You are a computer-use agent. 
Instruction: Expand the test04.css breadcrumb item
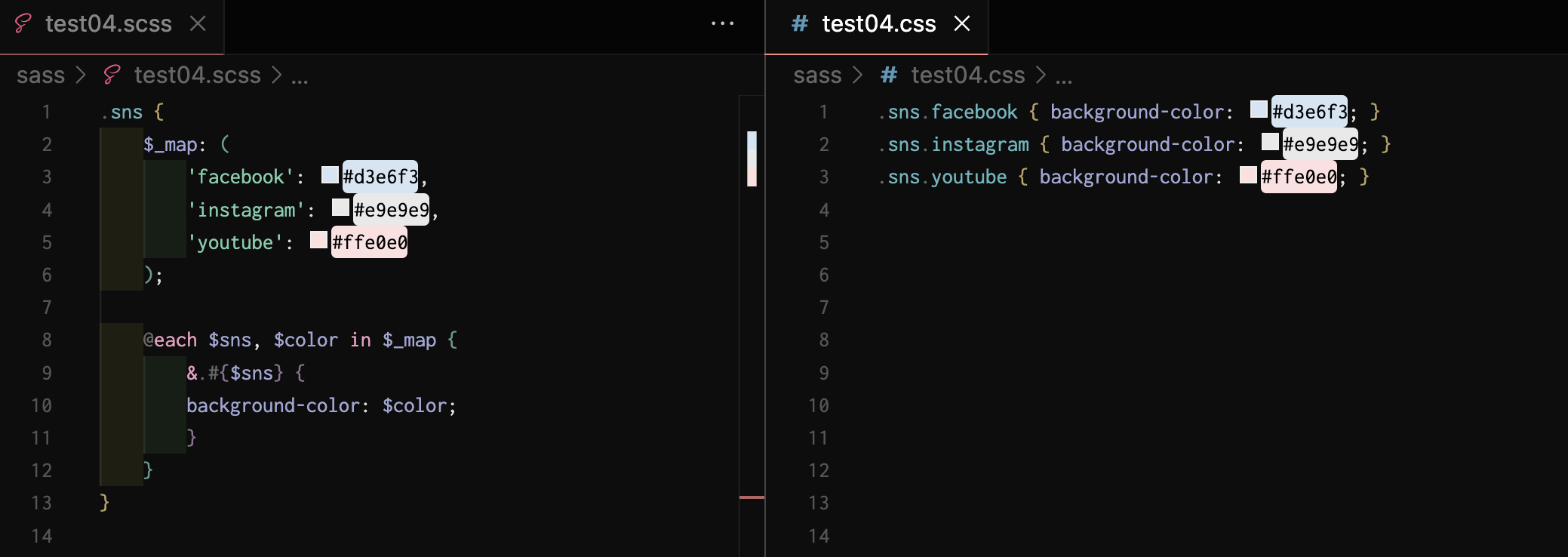968,75
